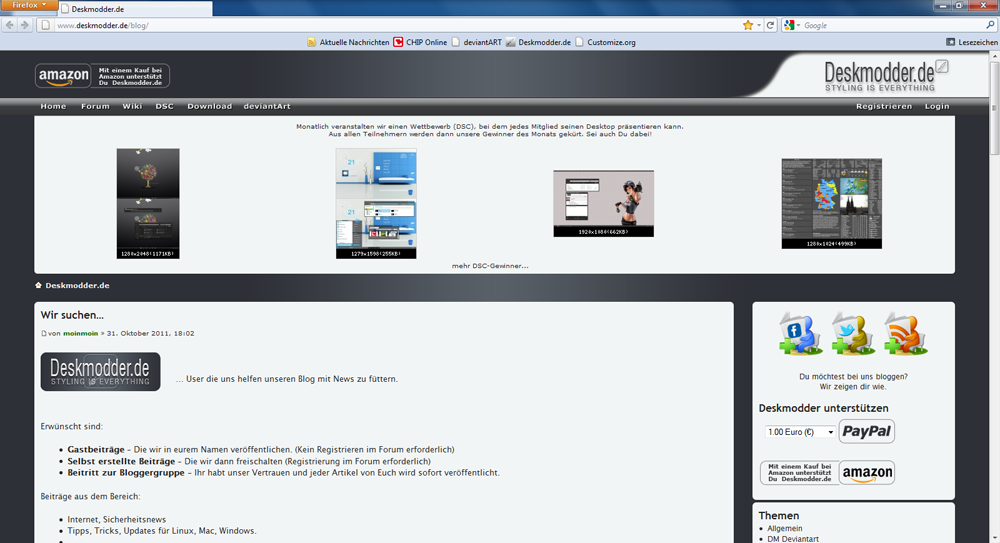1000x543 pixels.
Task: Click the Deskmodder.de logo in the header
Action: tap(885, 77)
